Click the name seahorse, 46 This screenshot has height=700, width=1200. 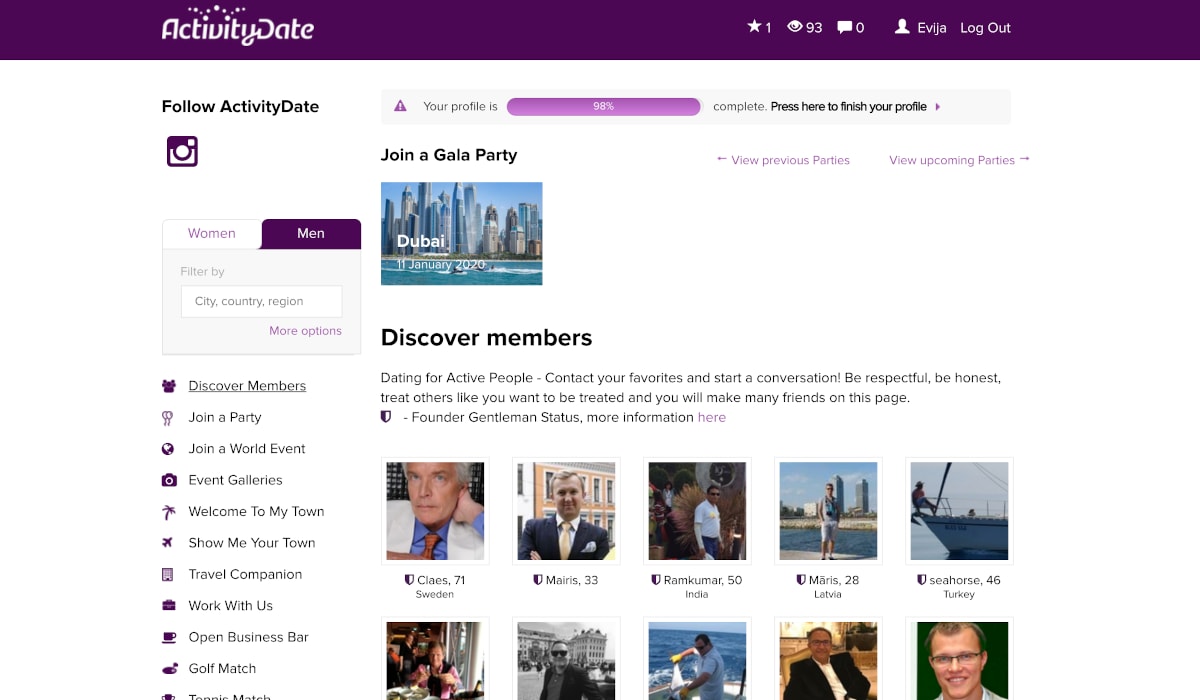[965, 580]
